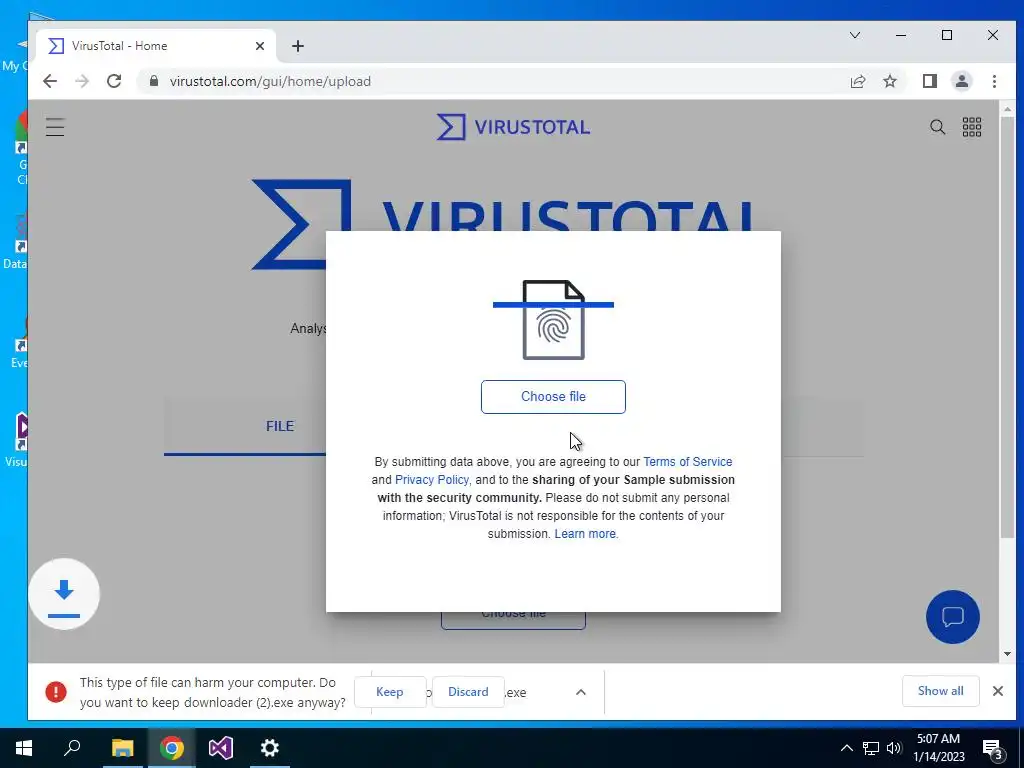1024x768 pixels.
Task: Select the FILE tab
Action: pyautogui.click(x=280, y=426)
